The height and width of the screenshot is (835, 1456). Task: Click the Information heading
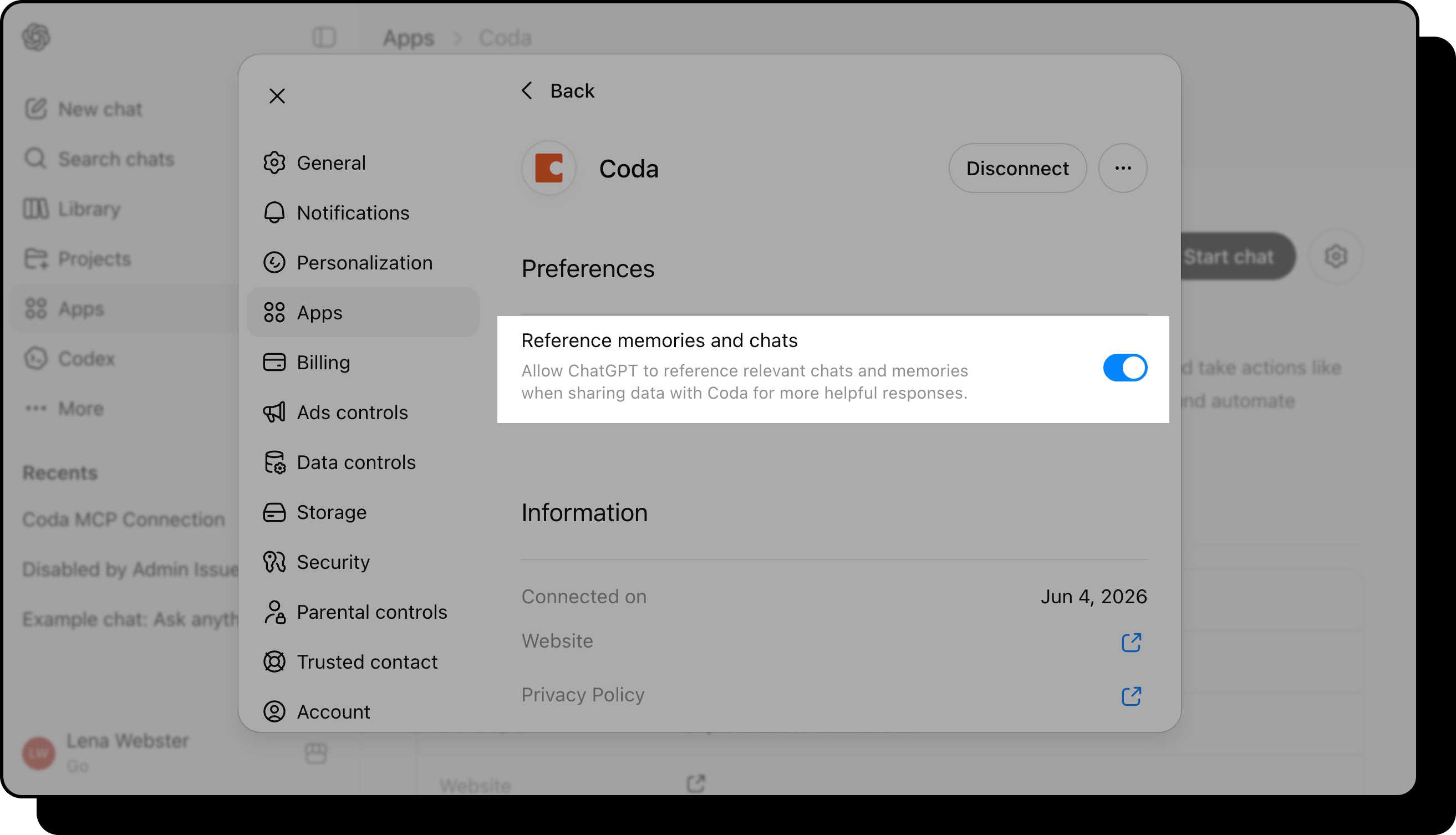coord(584,512)
